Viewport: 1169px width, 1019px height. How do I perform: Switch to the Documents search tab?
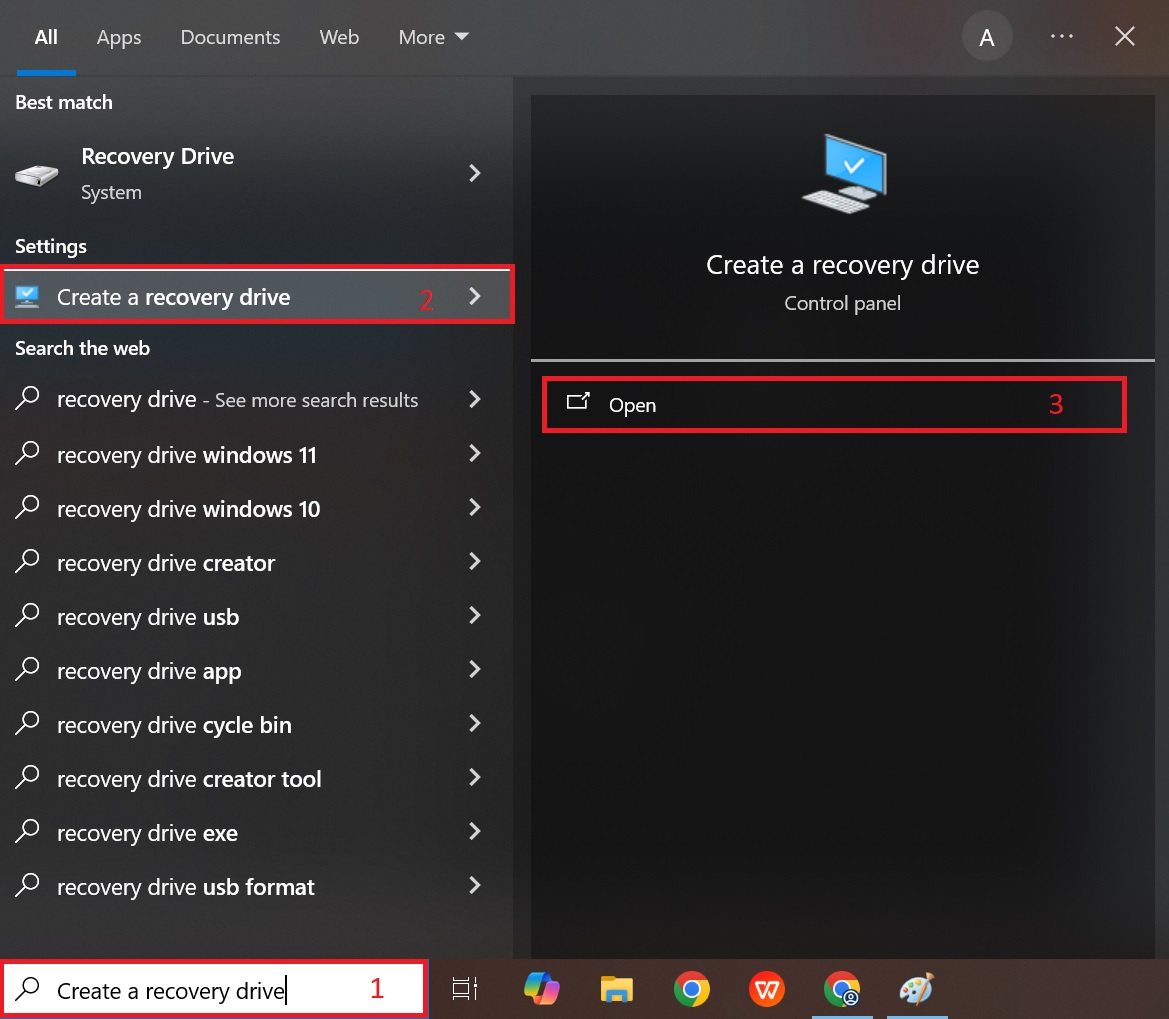(x=230, y=37)
